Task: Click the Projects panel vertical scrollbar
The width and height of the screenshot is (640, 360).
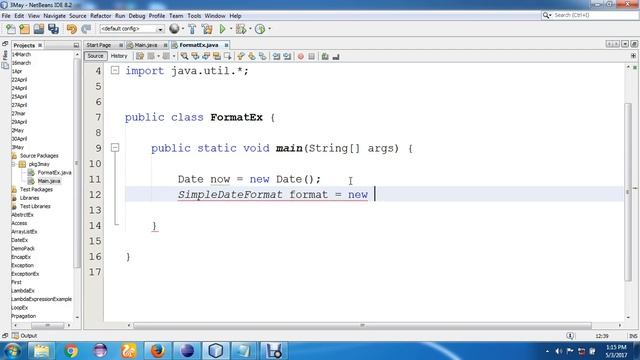Action: (77, 163)
